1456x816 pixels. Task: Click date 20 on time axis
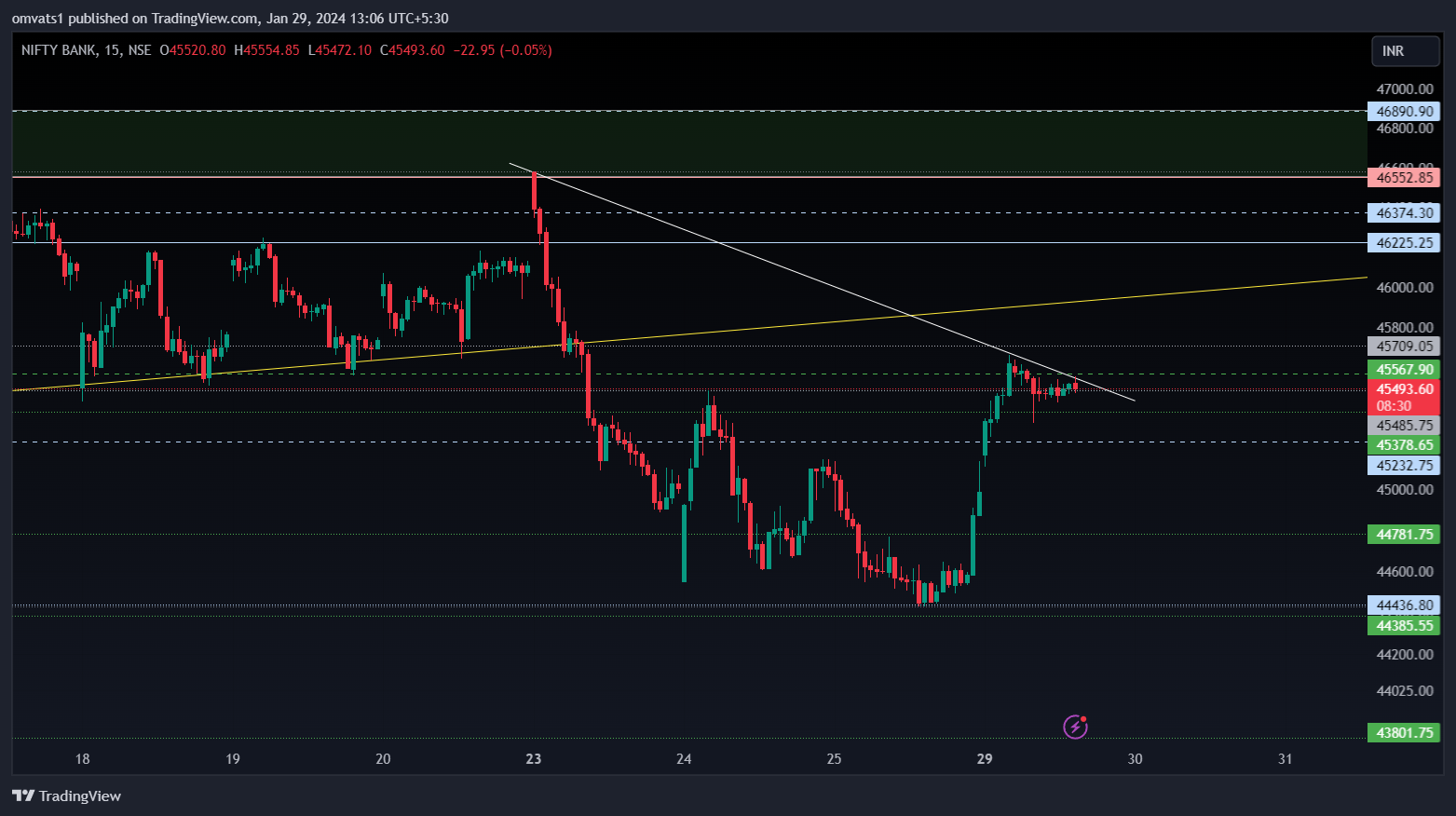[x=383, y=758]
